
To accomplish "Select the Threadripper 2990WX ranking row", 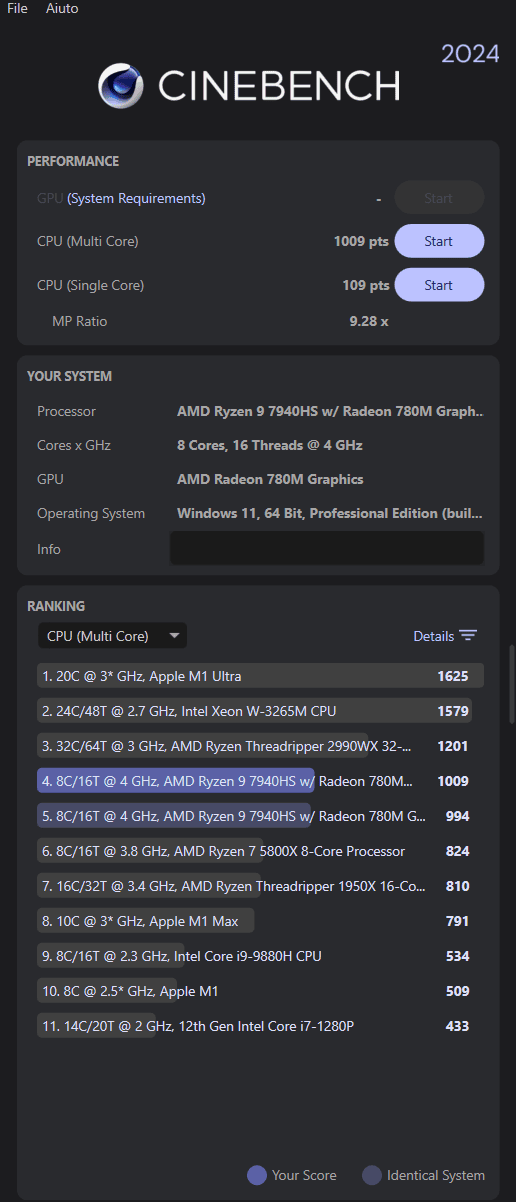I will 260,746.
